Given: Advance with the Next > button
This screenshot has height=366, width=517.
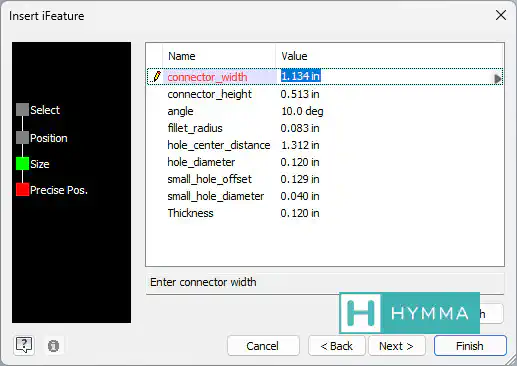Looking at the screenshot, I should click(396, 346).
